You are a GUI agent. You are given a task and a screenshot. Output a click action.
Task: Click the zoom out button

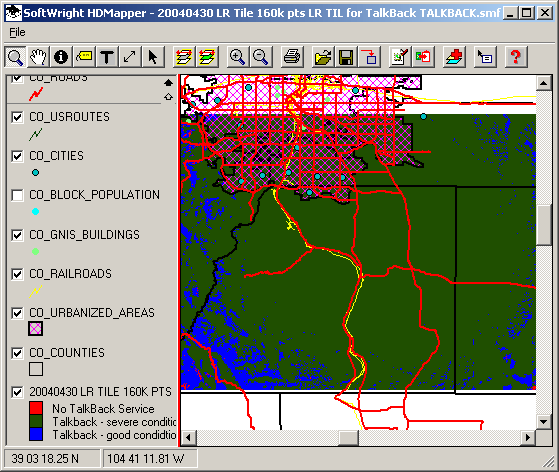pos(260,57)
